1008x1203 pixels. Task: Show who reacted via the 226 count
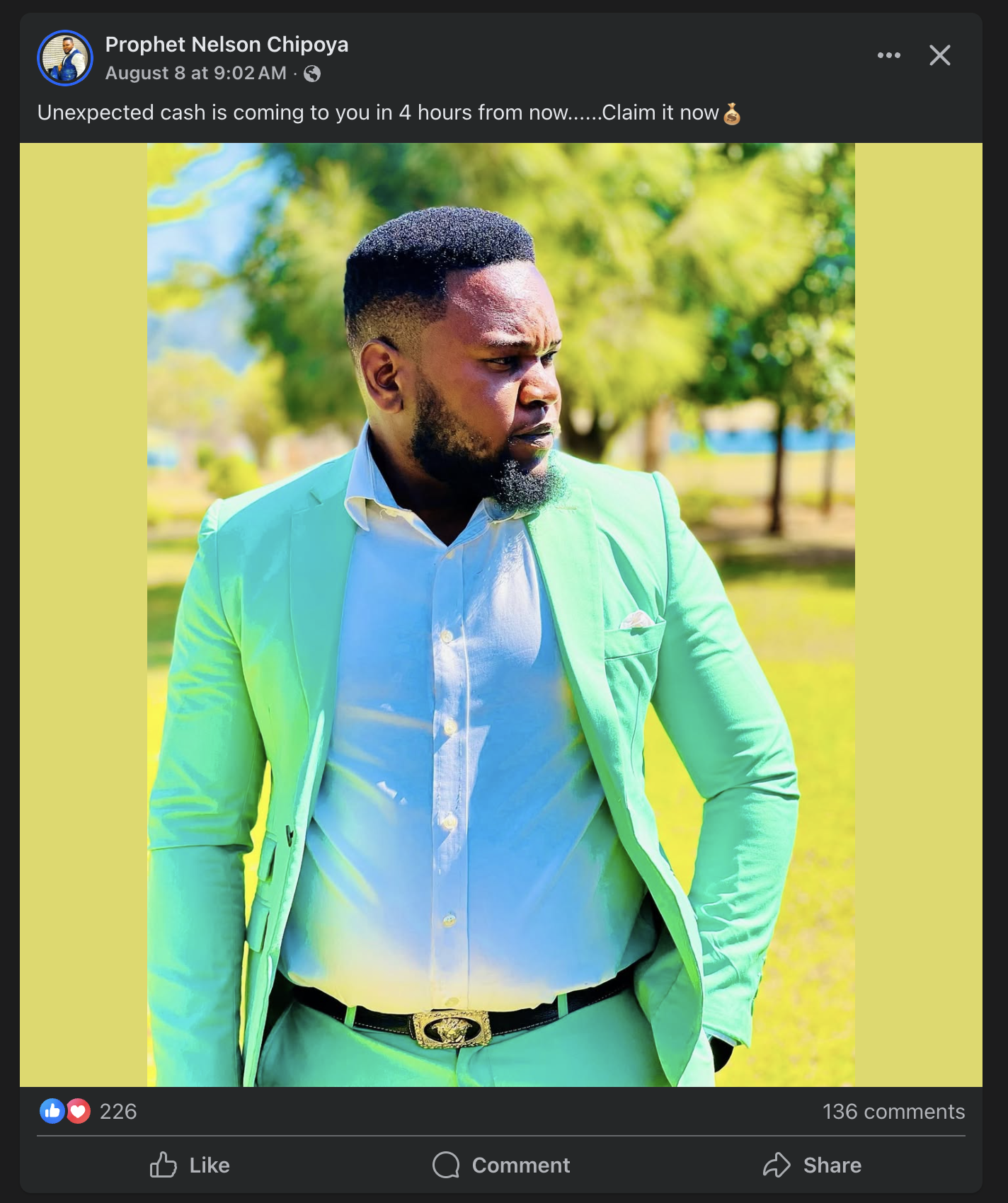pyautogui.click(x=118, y=1111)
